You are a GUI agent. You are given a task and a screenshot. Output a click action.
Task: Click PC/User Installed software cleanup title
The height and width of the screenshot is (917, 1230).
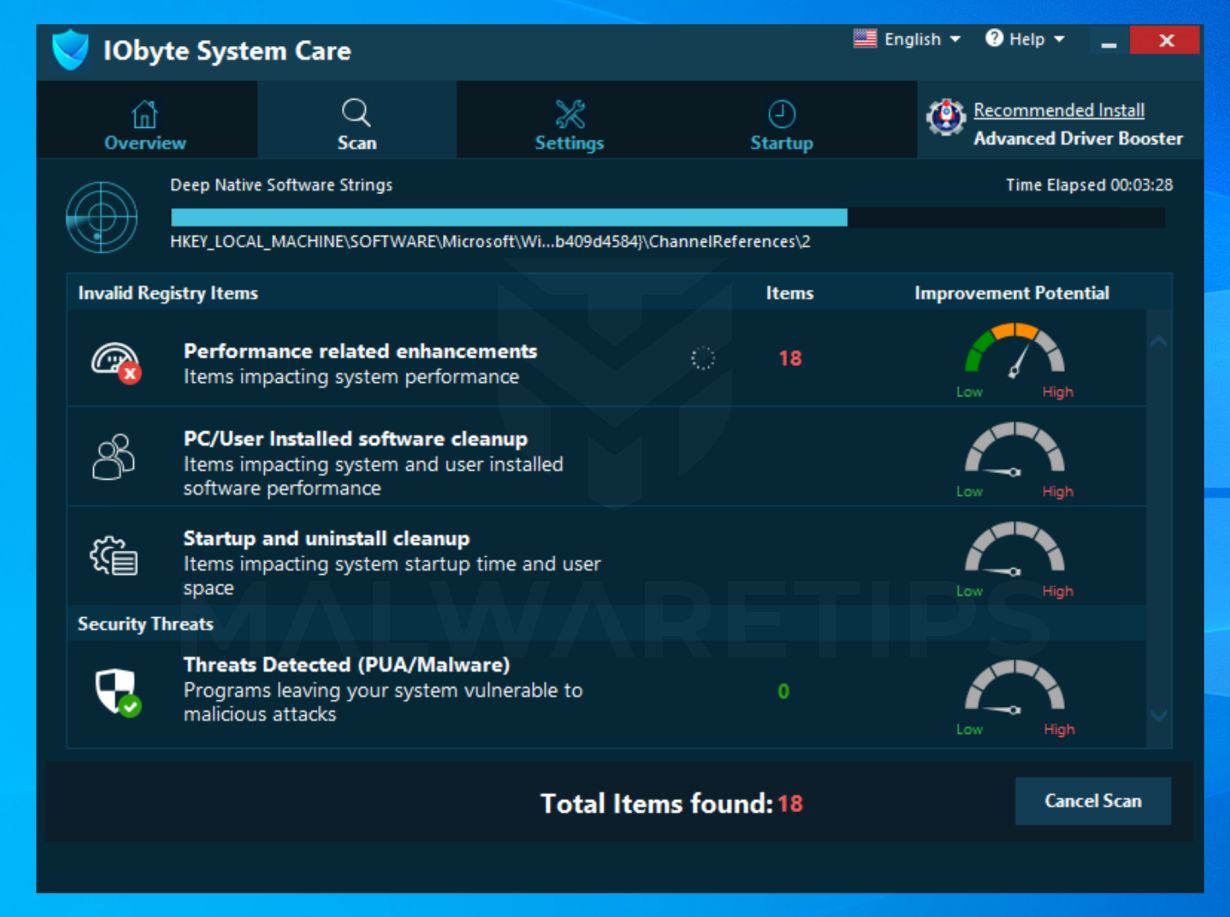[x=355, y=438]
